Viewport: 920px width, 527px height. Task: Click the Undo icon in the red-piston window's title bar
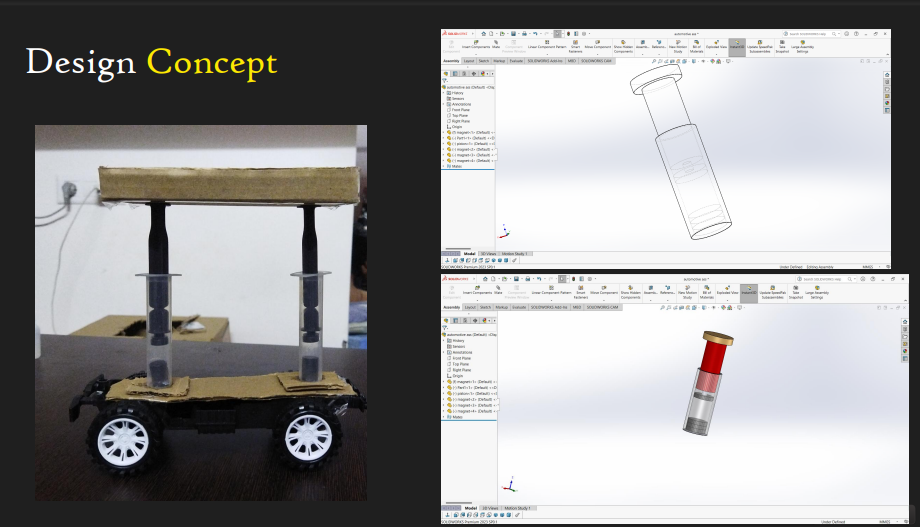pyautogui.click(x=539, y=279)
